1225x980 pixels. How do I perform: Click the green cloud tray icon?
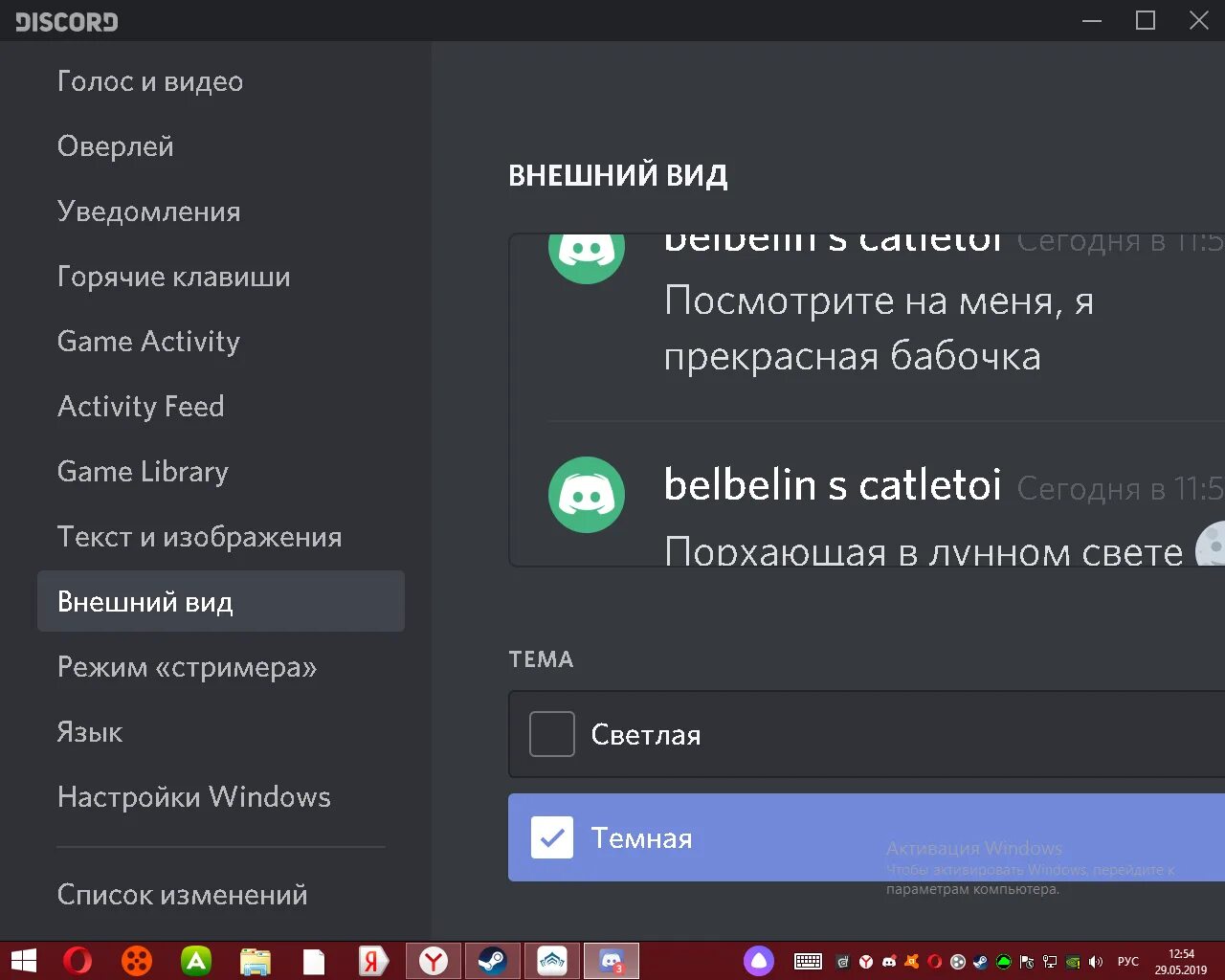click(1004, 962)
